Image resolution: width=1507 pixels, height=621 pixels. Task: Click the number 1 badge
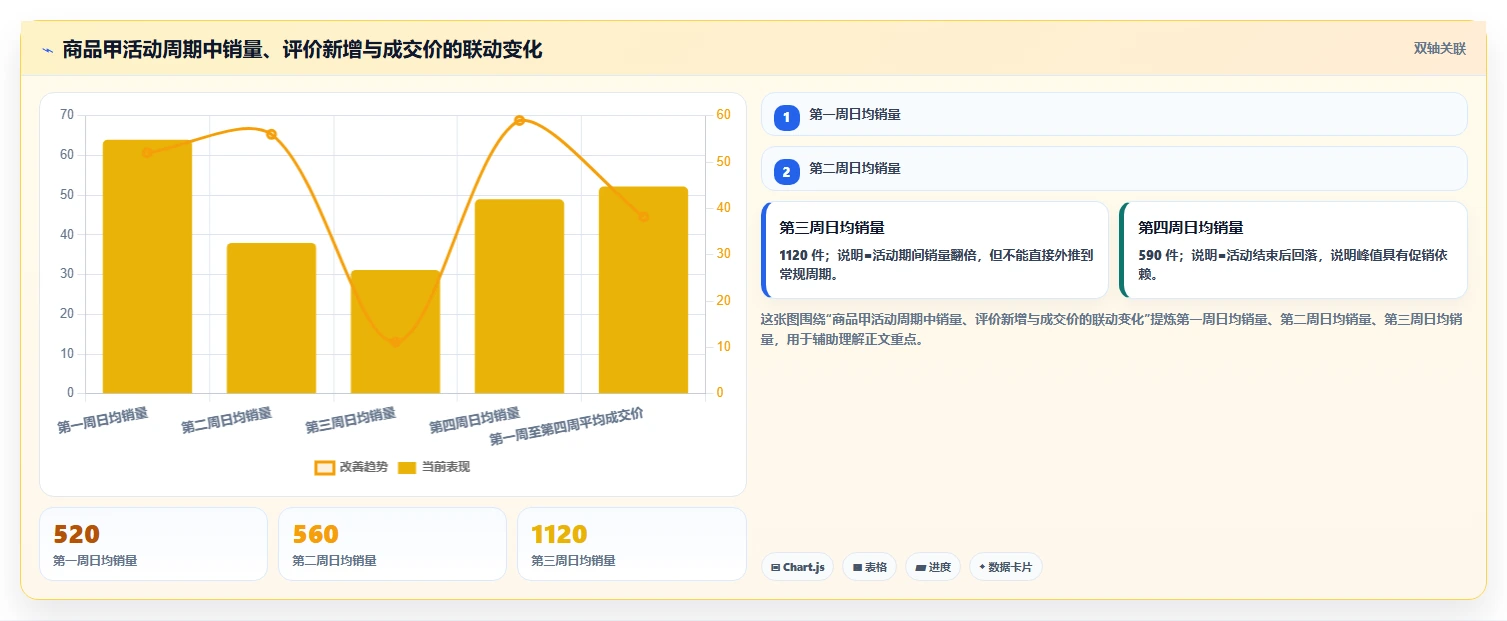pos(786,117)
